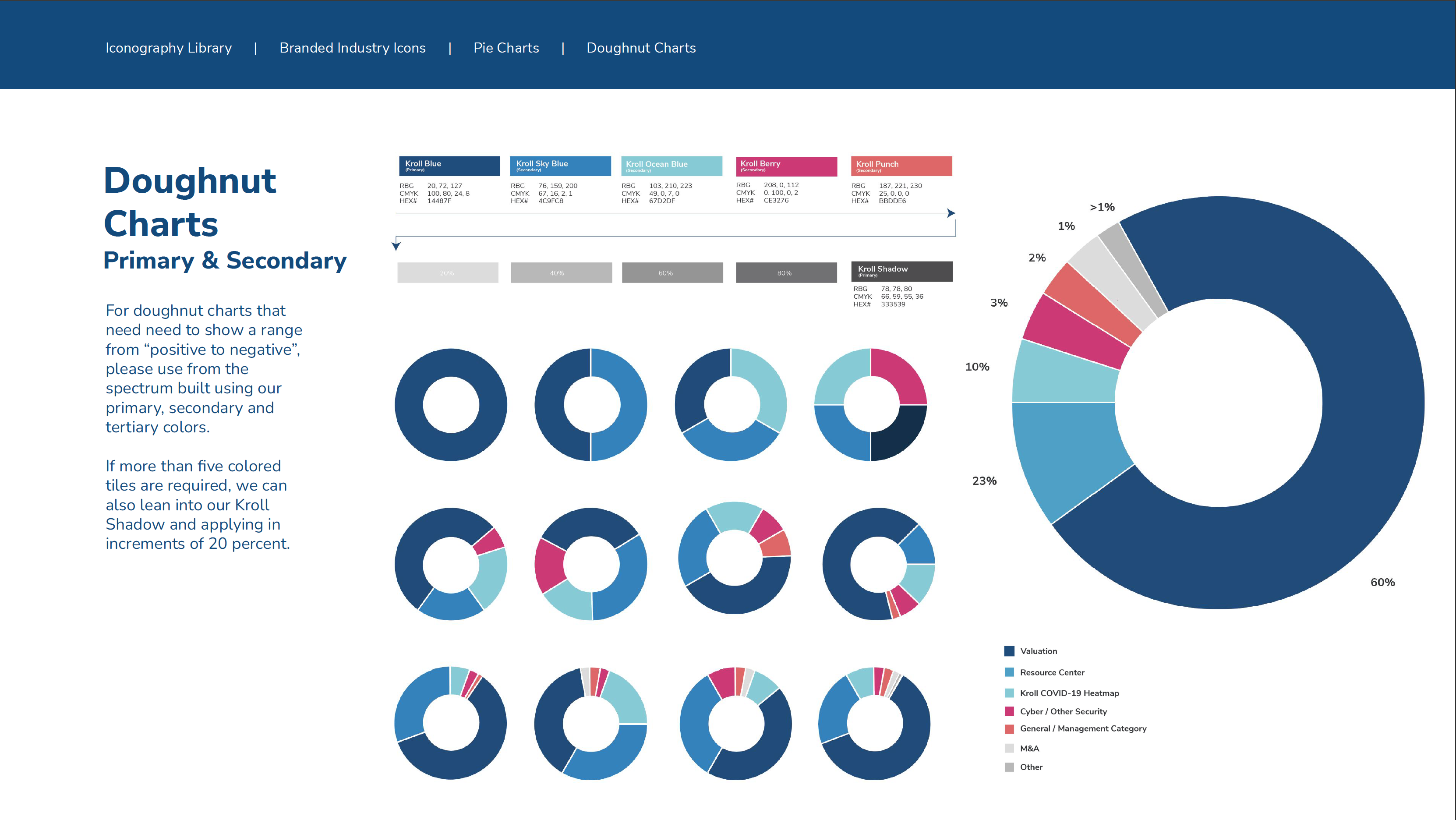Click the 20% grey shade tile
The height and width of the screenshot is (820, 1456).
point(448,273)
